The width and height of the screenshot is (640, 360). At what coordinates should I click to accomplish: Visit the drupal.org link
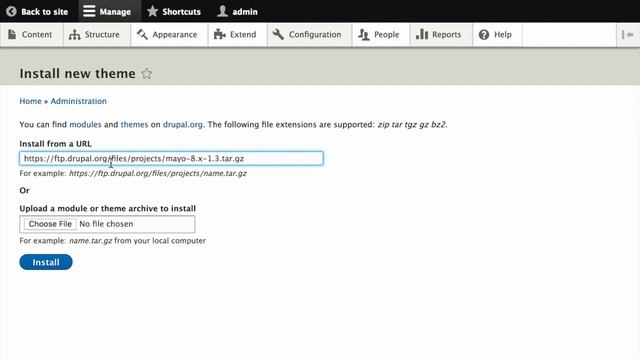(x=182, y=124)
